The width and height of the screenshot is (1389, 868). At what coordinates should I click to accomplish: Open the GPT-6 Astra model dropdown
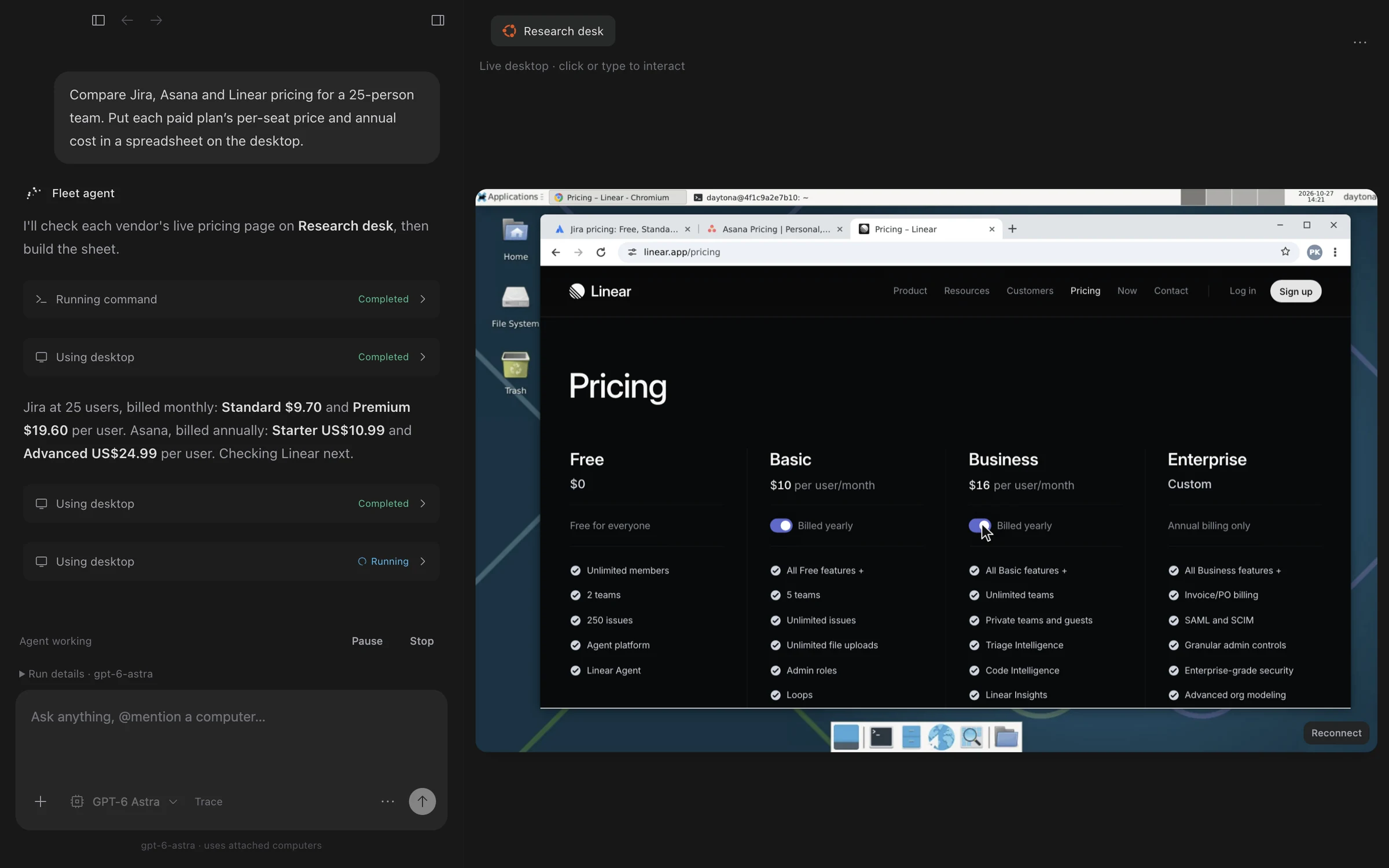(x=125, y=801)
